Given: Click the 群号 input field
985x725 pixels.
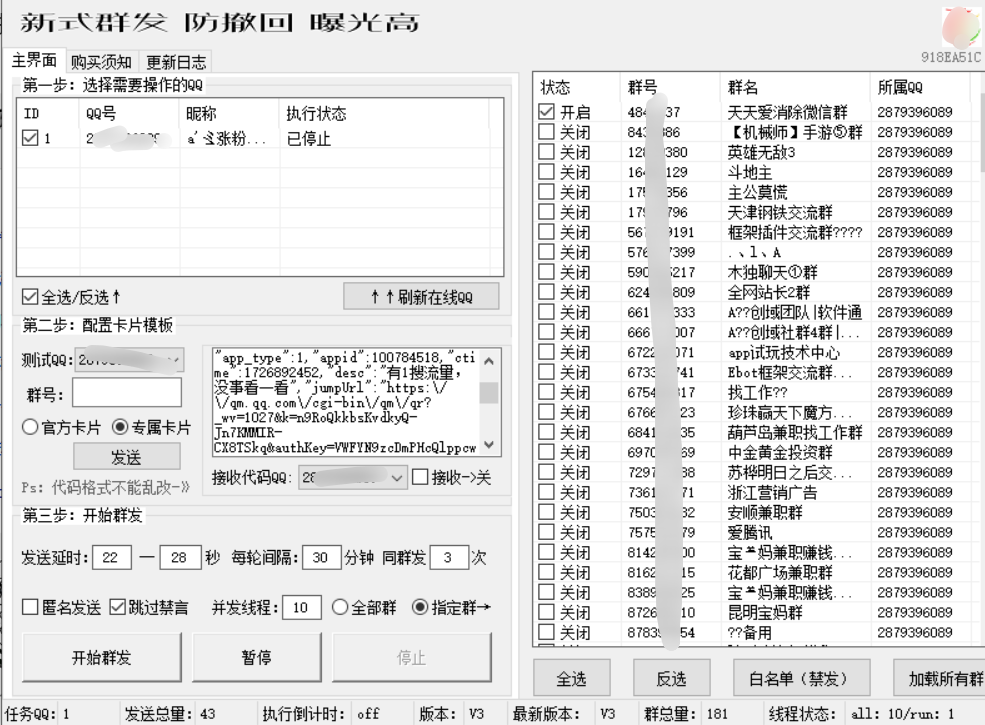Looking at the screenshot, I should click(x=126, y=392).
